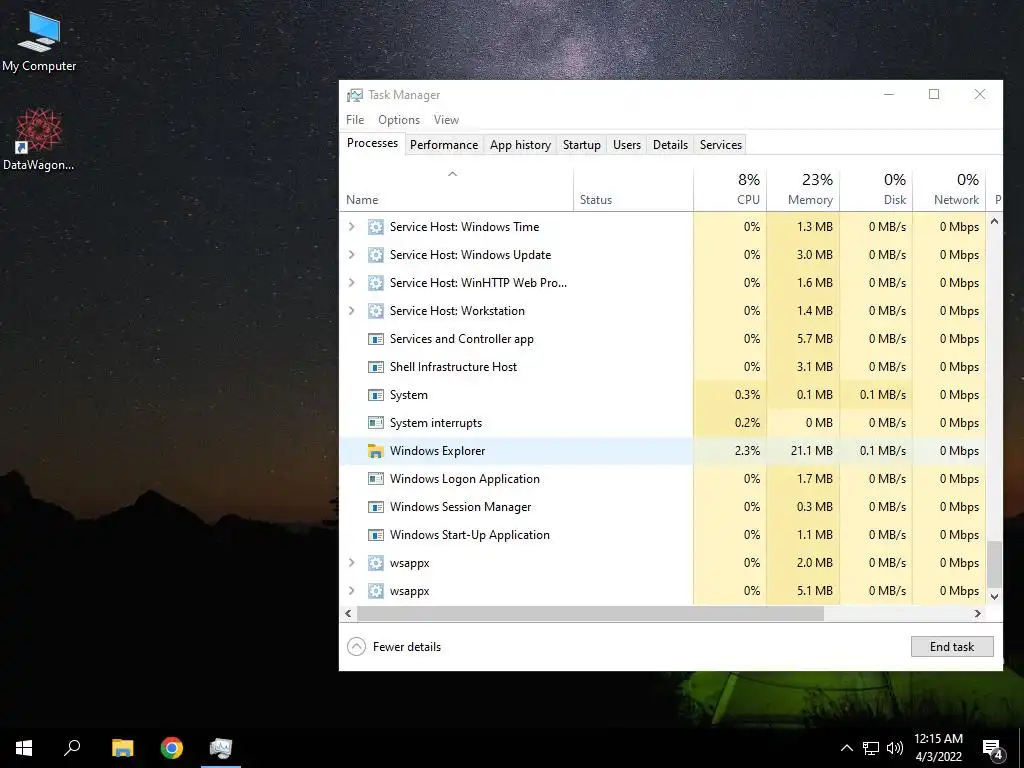Switch to the Users tab
This screenshot has height=768, width=1024.
click(x=626, y=145)
